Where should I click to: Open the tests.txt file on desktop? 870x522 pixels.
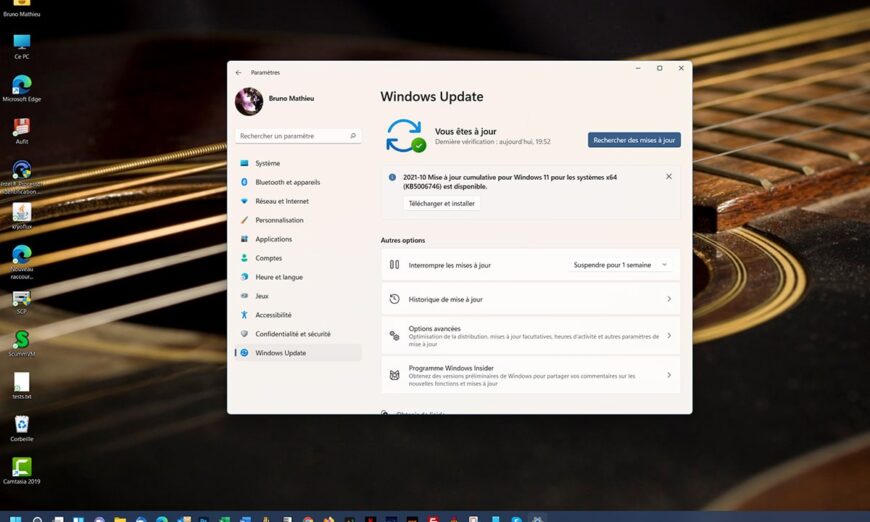[x=21, y=382]
